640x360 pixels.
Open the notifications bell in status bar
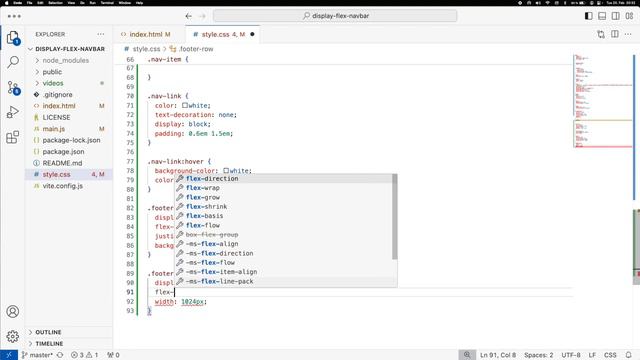click(x=629, y=355)
